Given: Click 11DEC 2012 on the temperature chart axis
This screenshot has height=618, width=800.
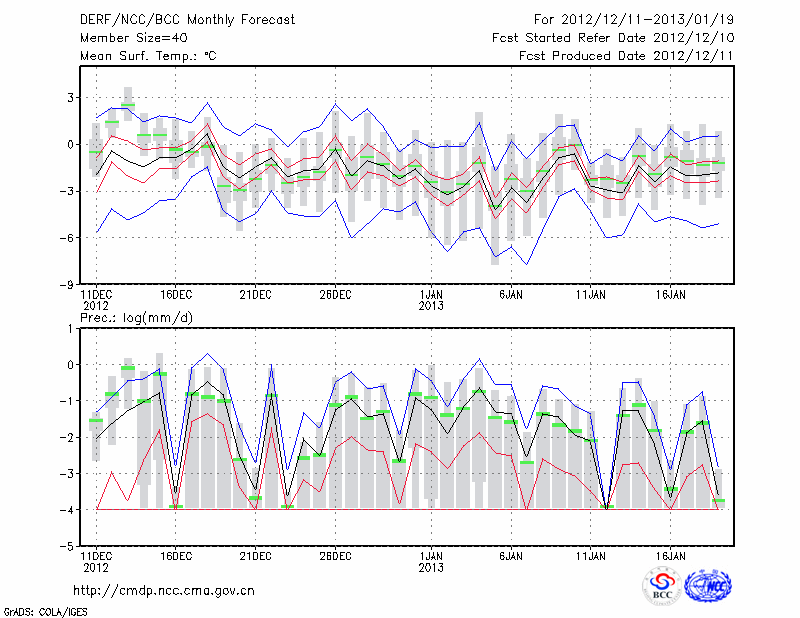Looking at the screenshot, I should (x=96, y=299).
